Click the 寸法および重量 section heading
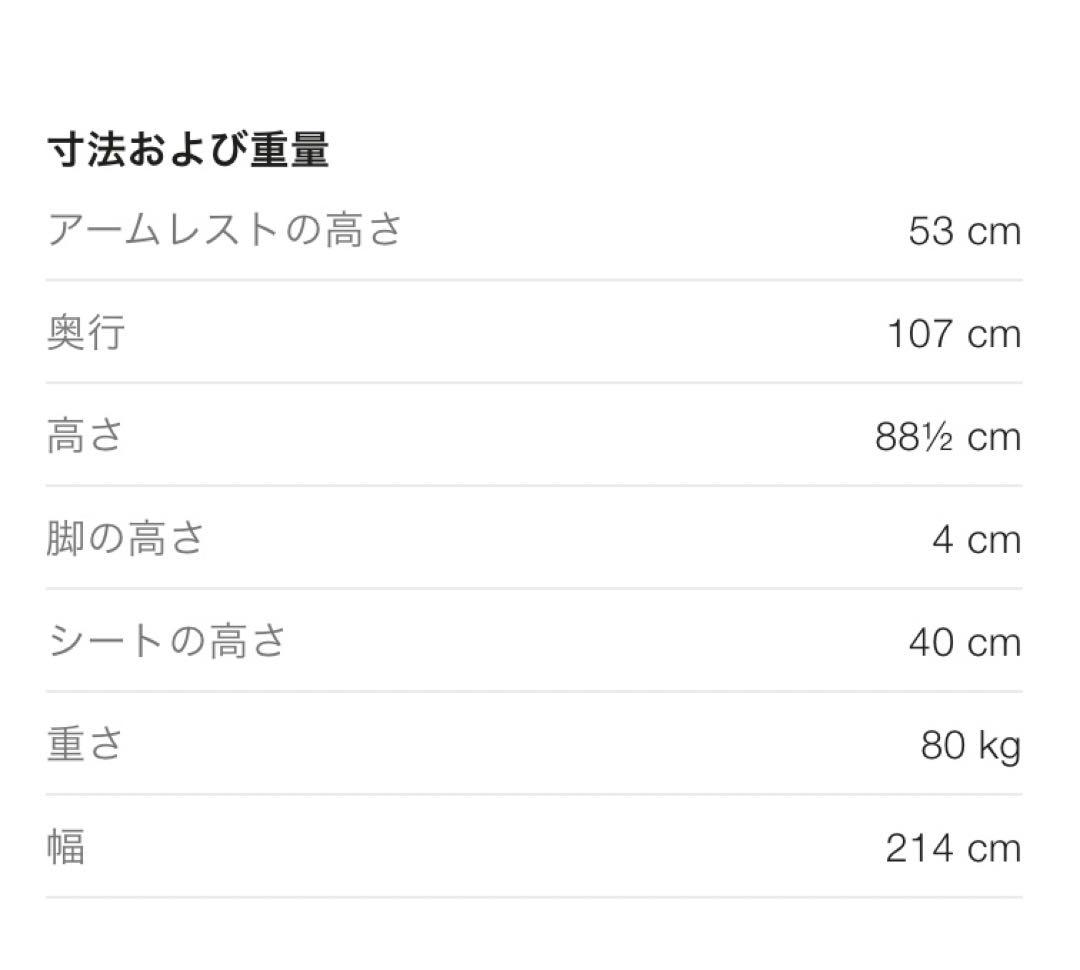The height and width of the screenshot is (970, 1080). (188, 151)
